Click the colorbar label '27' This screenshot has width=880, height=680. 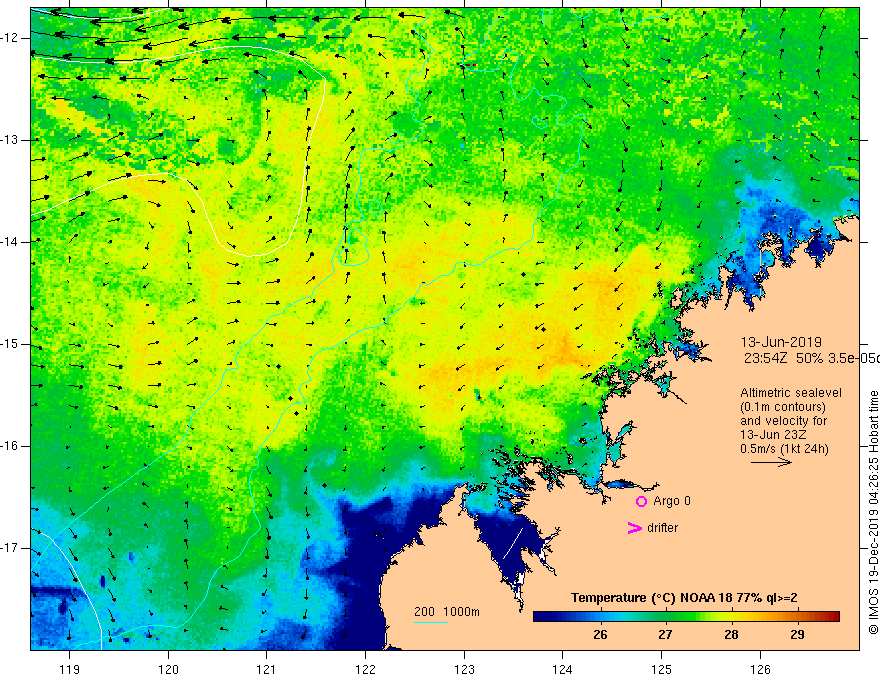click(666, 635)
